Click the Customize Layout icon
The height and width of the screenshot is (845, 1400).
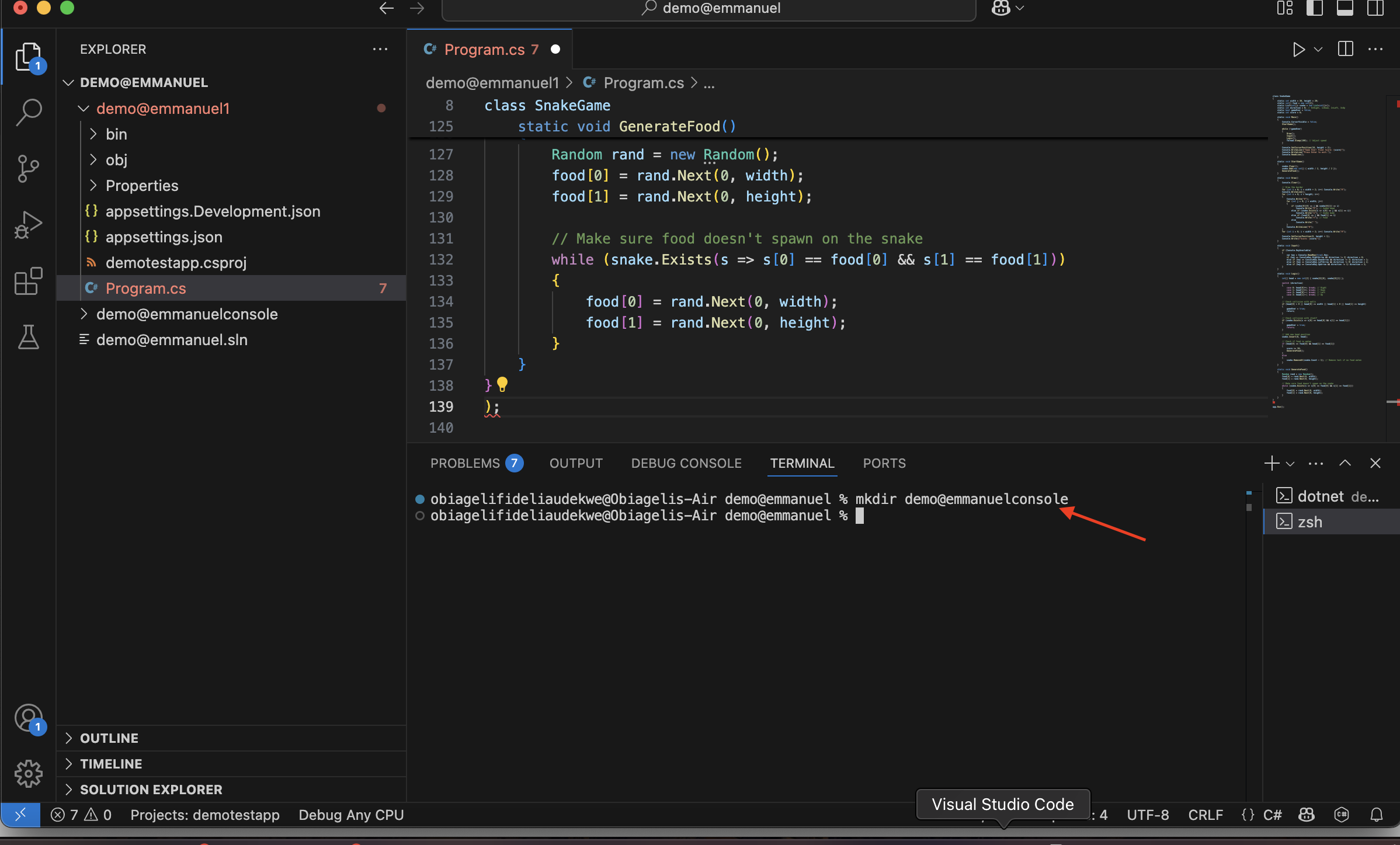[x=1285, y=8]
